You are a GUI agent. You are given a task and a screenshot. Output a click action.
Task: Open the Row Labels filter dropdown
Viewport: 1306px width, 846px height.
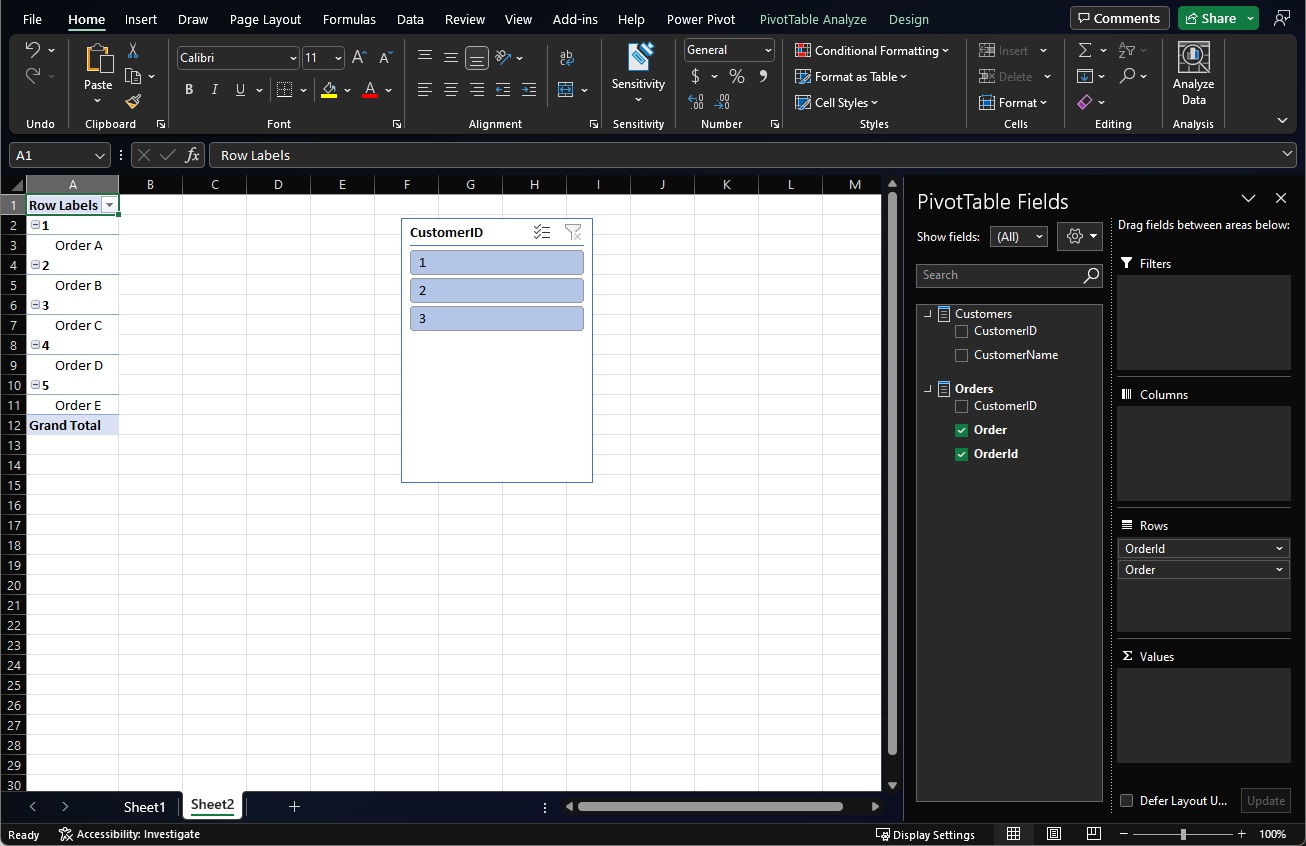pos(109,204)
